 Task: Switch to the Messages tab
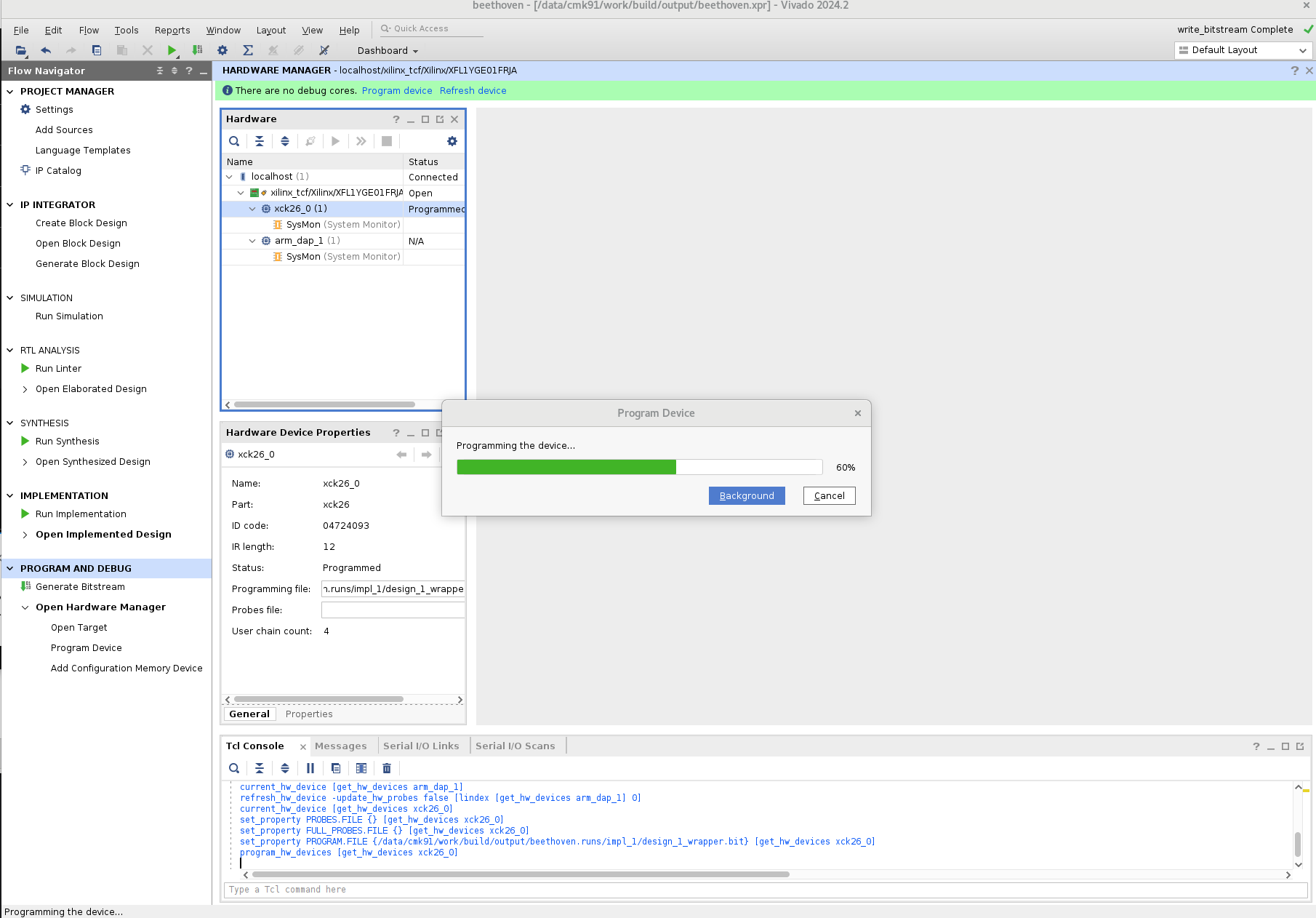341,746
